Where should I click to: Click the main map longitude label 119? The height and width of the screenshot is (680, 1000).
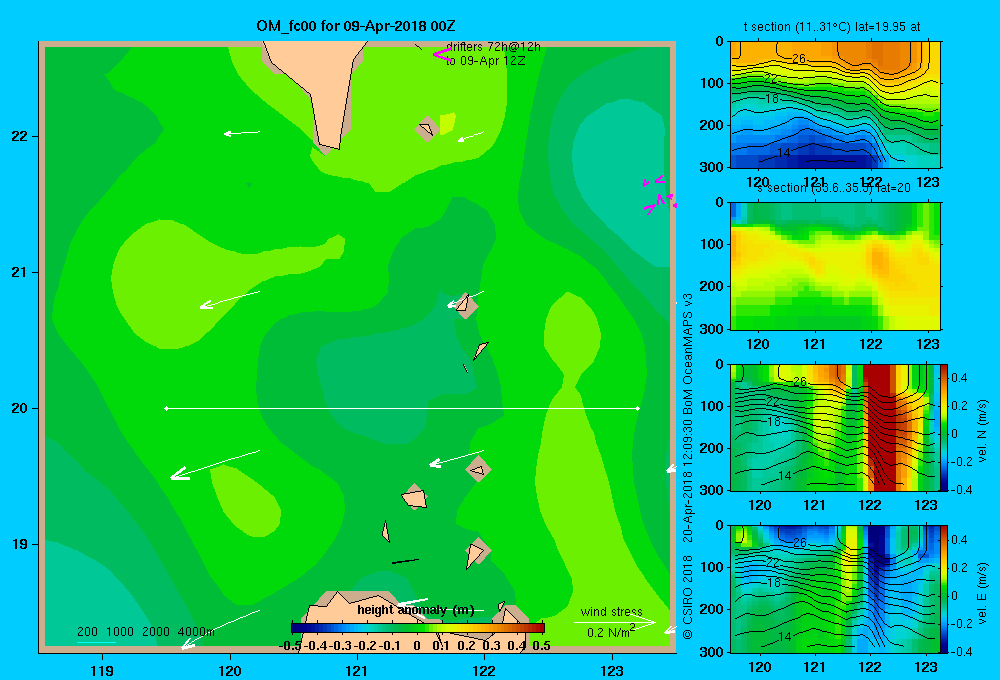[102, 670]
